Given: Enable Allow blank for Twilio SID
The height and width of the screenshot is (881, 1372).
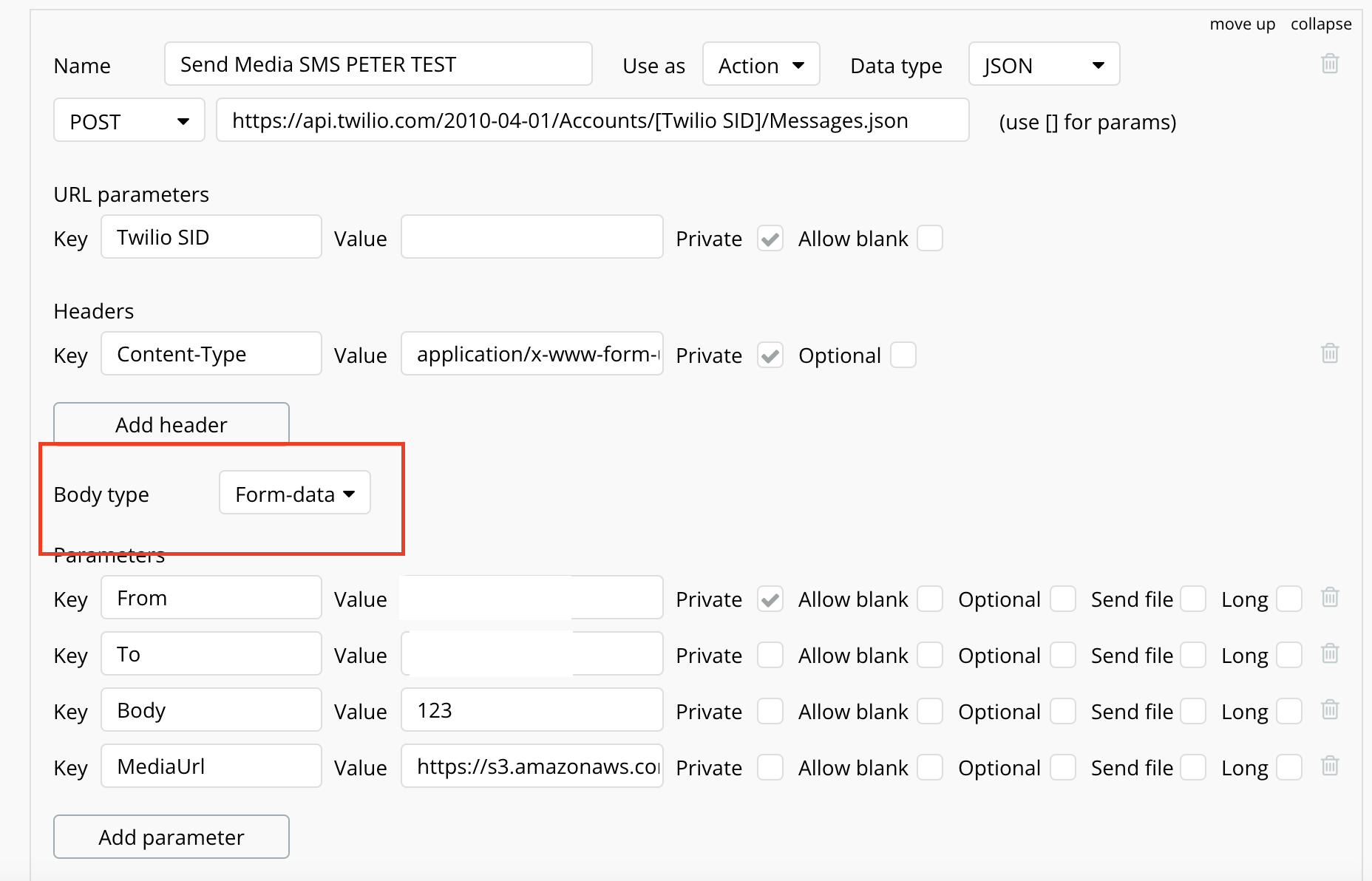Looking at the screenshot, I should 930,239.
